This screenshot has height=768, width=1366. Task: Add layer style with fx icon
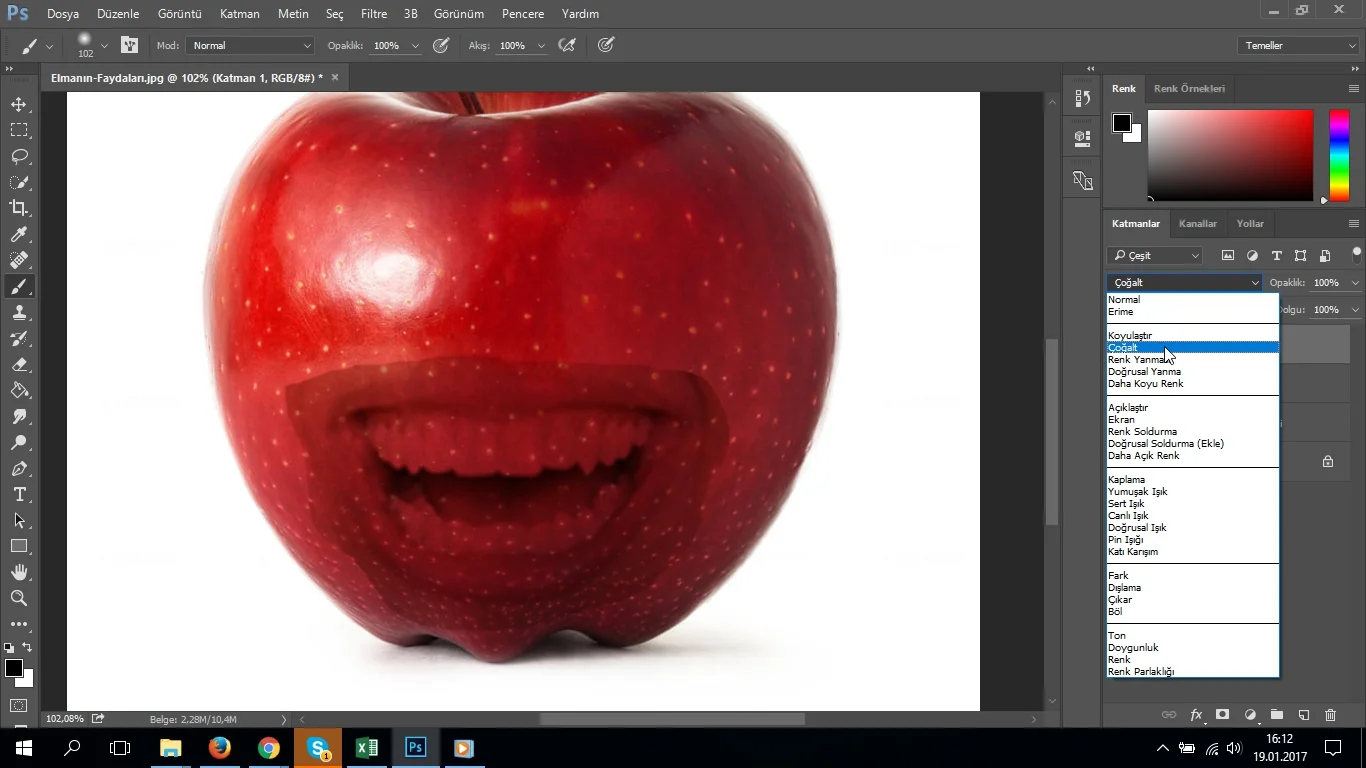coord(1196,715)
